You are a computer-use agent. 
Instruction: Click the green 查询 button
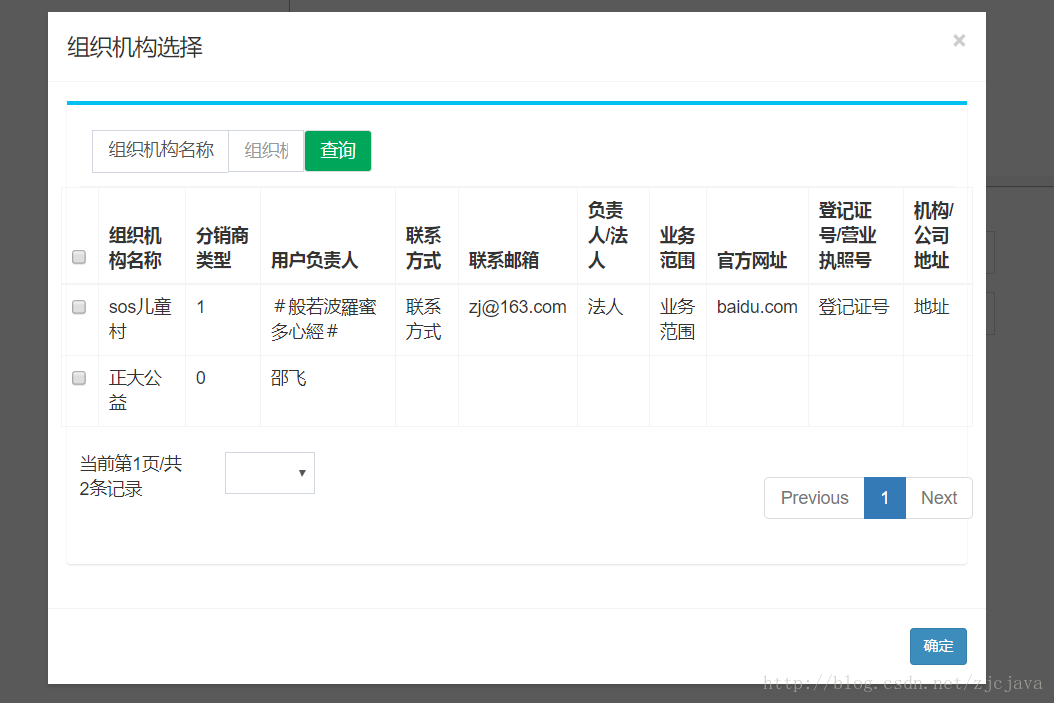coord(338,151)
